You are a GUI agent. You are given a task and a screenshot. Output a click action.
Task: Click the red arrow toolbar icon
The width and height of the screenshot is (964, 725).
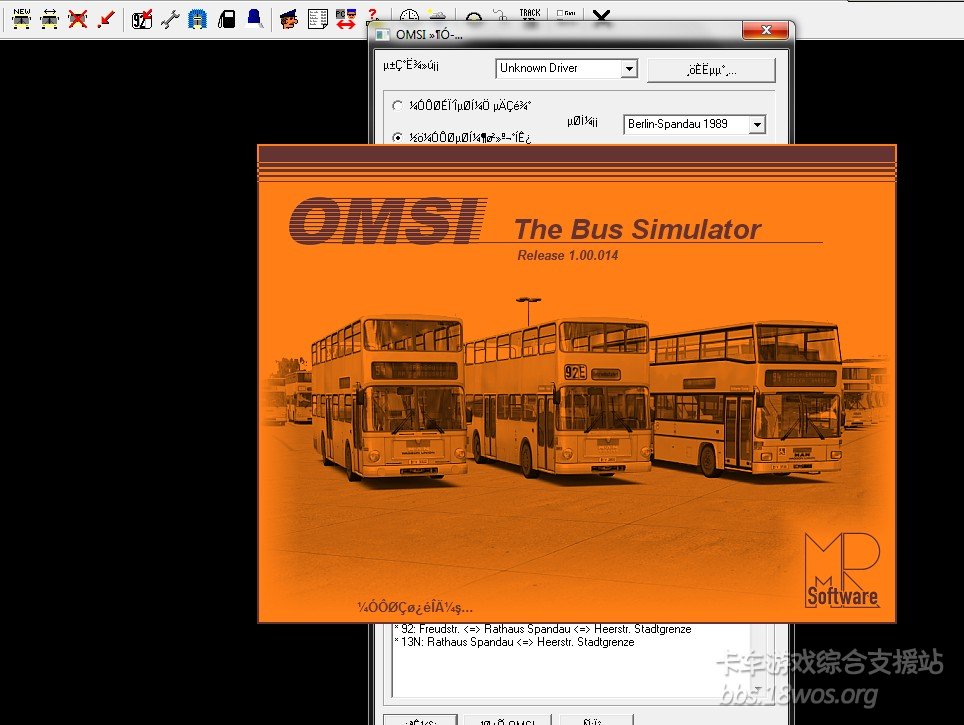105,17
